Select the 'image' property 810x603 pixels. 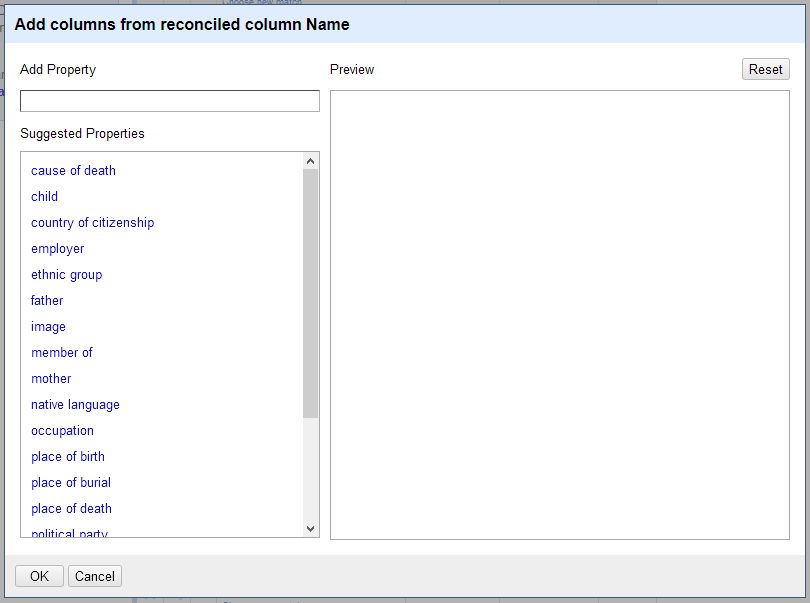(48, 326)
